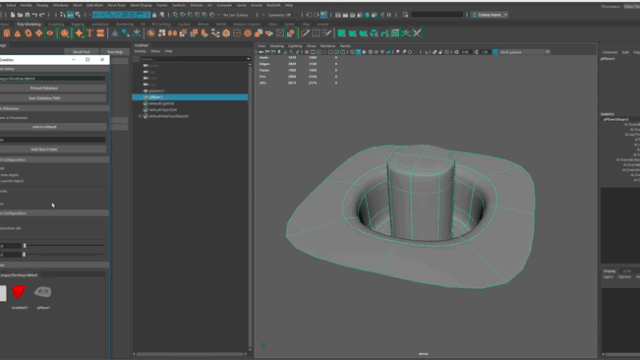Toggle snap to curves magnet icon
The width and height of the screenshot is (640, 360).
tap(183, 15)
